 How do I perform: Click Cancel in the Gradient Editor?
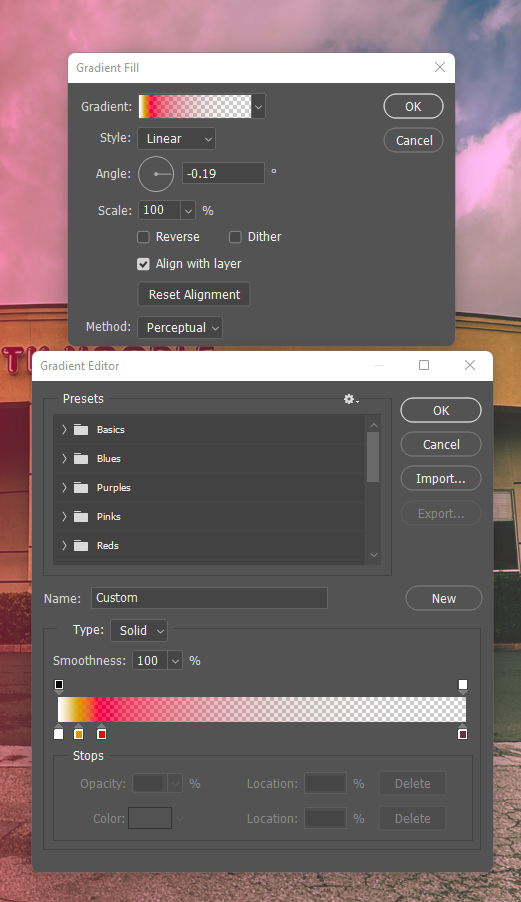pyautogui.click(x=441, y=444)
